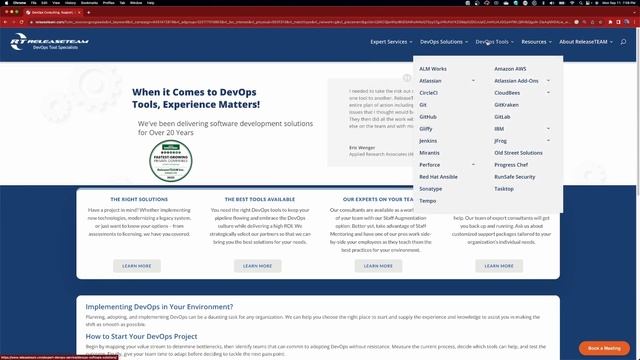The image size is (640, 360).
Task: Open the Bookmarks menu in macOS menu bar
Action: pos(89,3)
